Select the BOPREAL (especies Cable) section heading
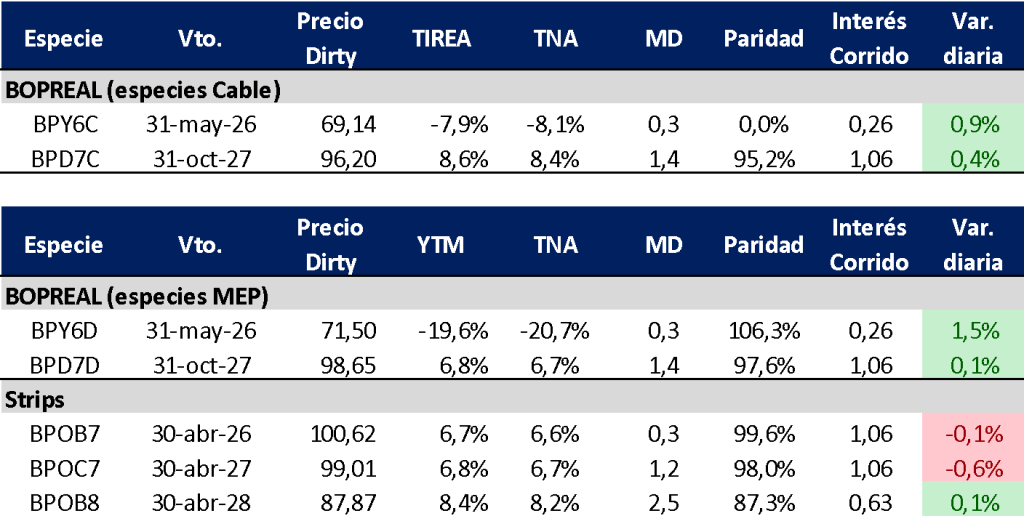The width and height of the screenshot is (1024, 516). tap(142, 91)
